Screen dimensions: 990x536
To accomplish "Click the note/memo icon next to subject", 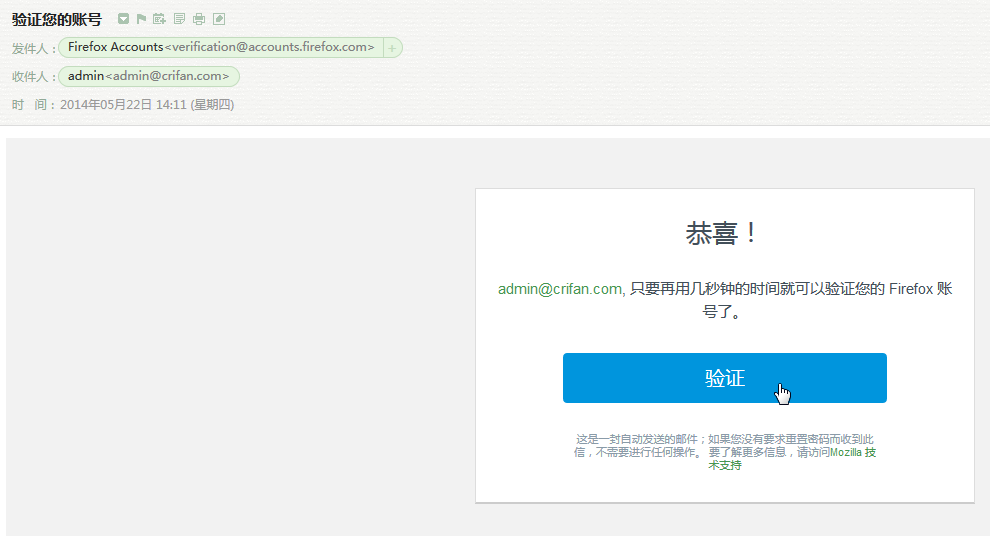I will (x=179, y=19).
